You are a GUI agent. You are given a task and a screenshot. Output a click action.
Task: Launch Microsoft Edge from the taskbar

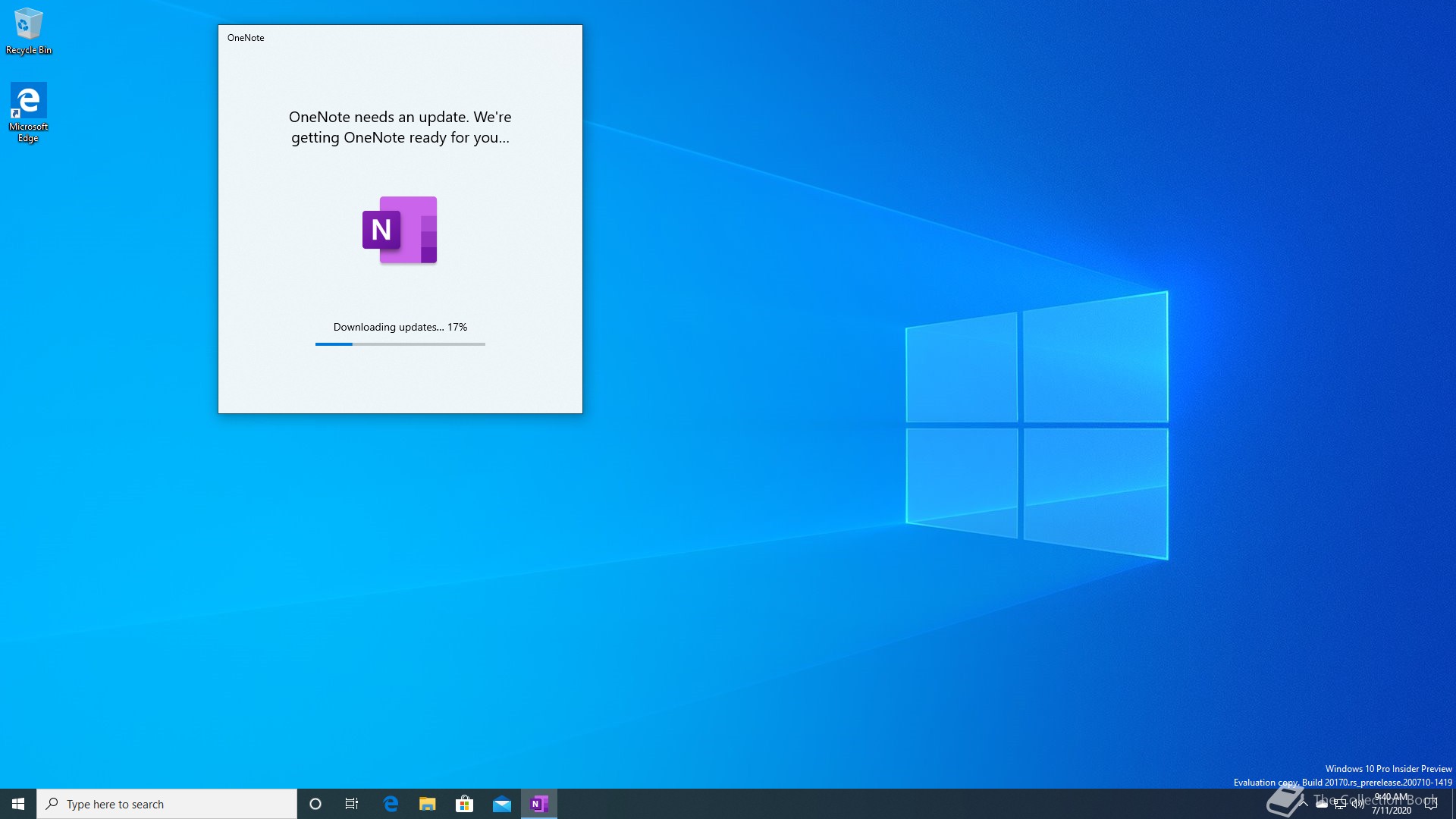(x=391, y=804)
